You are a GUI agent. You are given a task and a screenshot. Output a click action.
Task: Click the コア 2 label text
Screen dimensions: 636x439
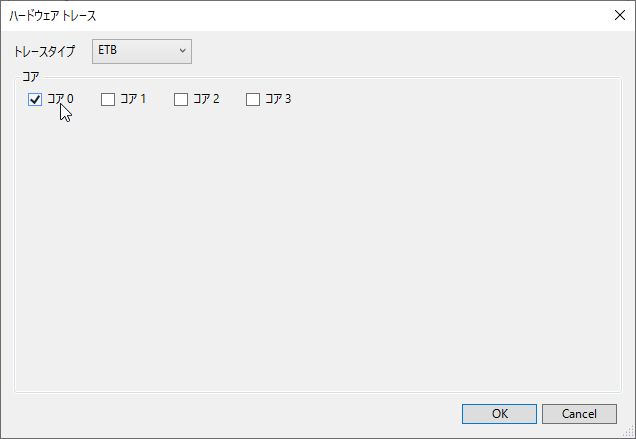(x=206, y=99)
